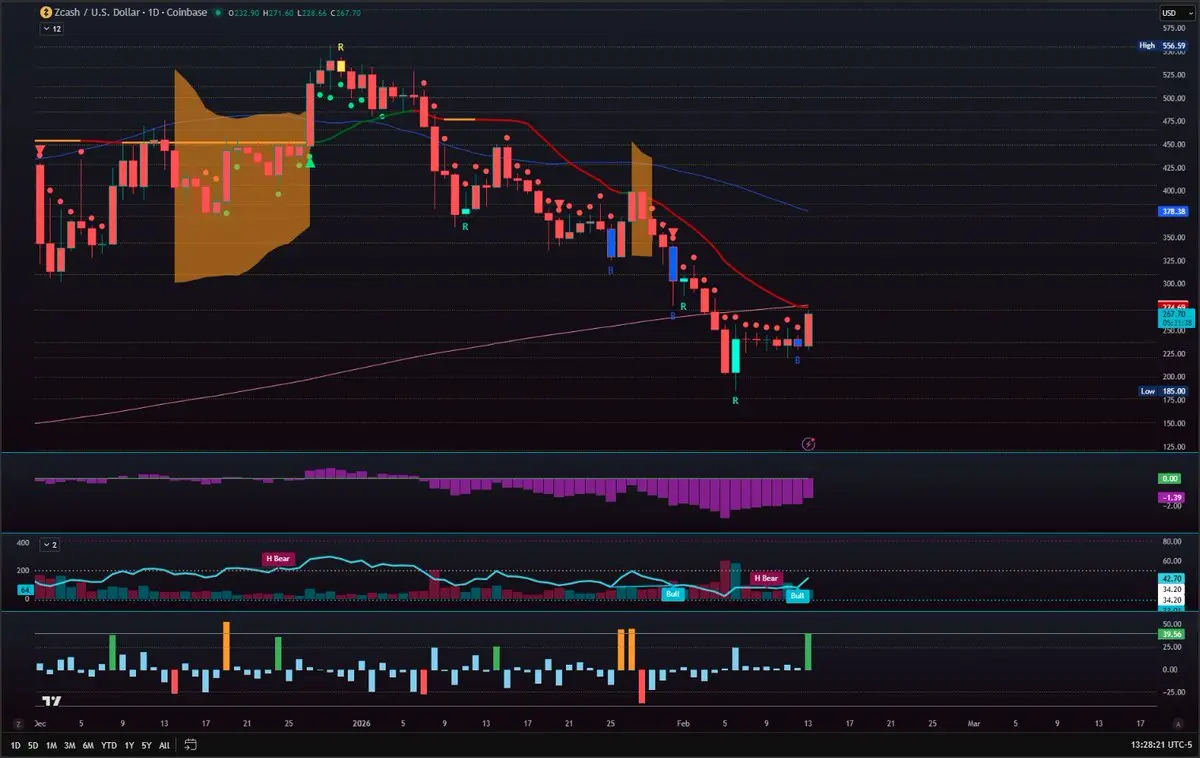
Task: Select the 5D time range
Action: tap(33, 744)
